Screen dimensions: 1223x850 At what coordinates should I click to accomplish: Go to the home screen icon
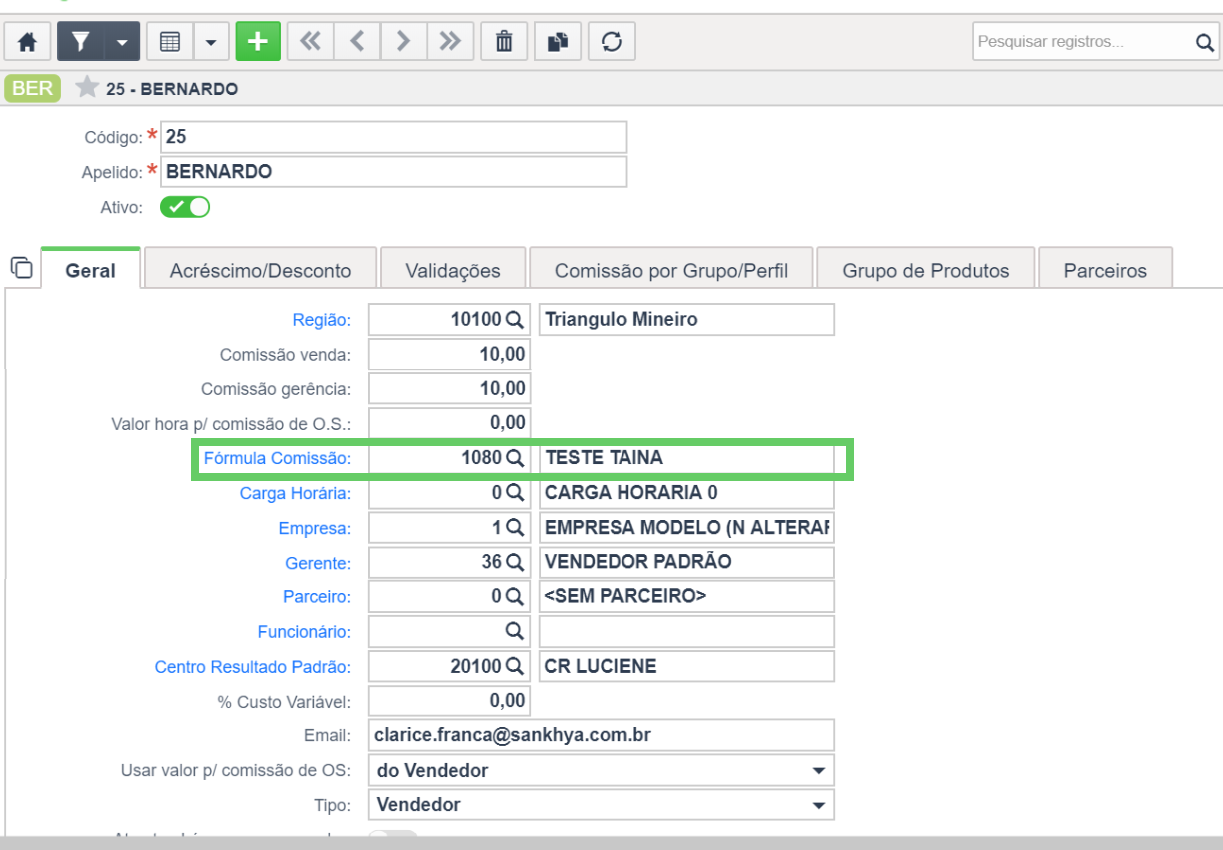28,42
